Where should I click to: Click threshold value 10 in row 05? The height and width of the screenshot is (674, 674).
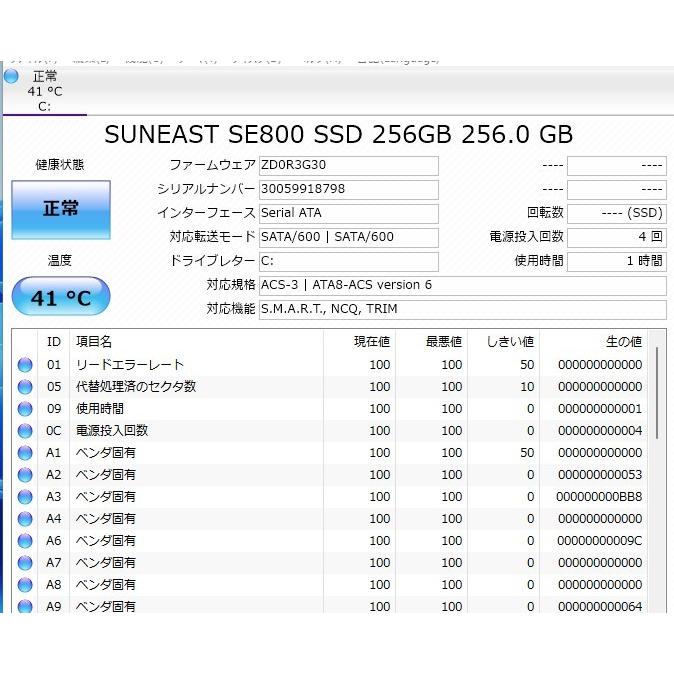(527, 387)
